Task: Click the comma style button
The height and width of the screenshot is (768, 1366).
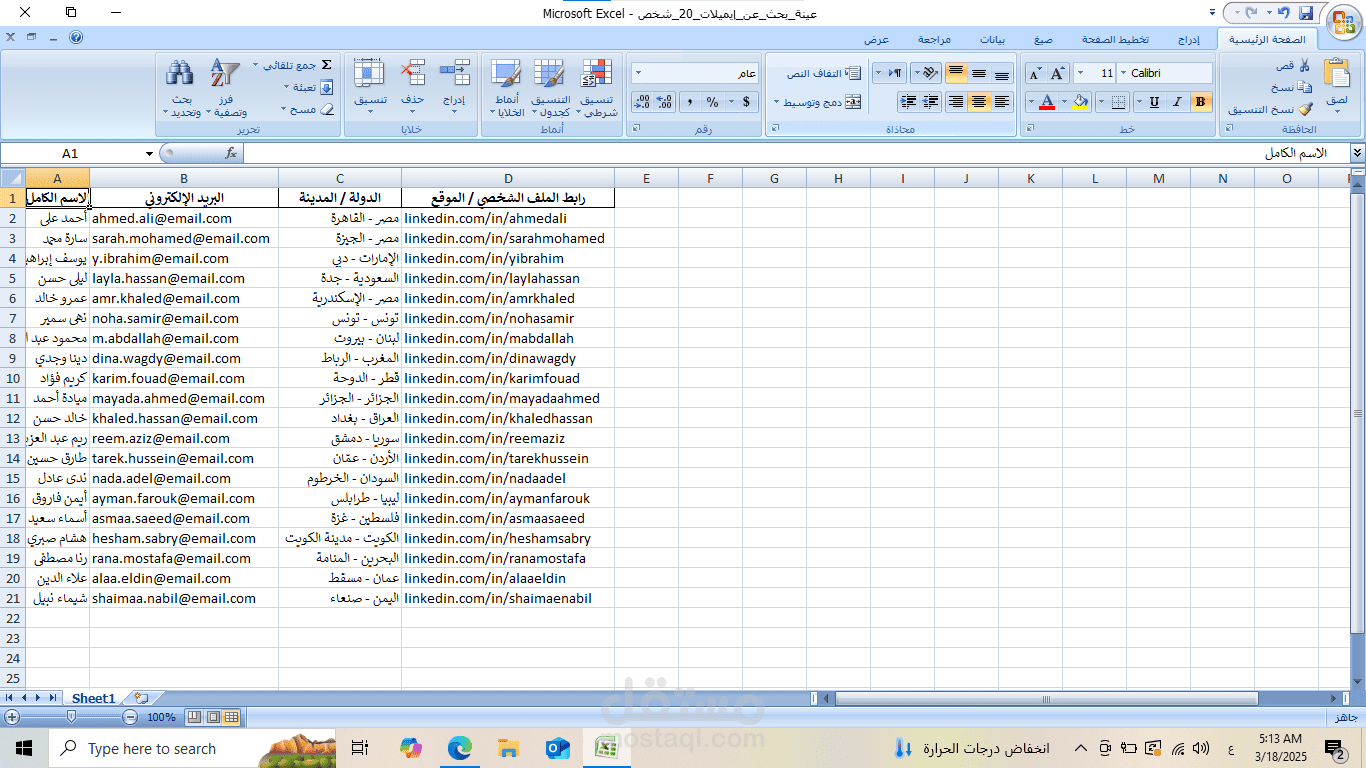Action: point(688,102)
